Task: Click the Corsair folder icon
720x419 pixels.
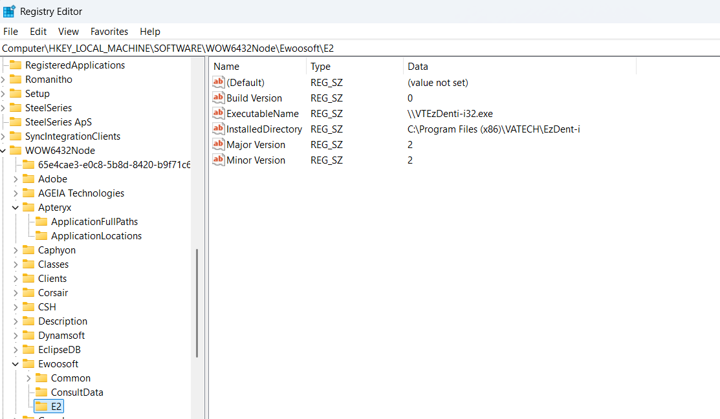Action: click(28, 293)
